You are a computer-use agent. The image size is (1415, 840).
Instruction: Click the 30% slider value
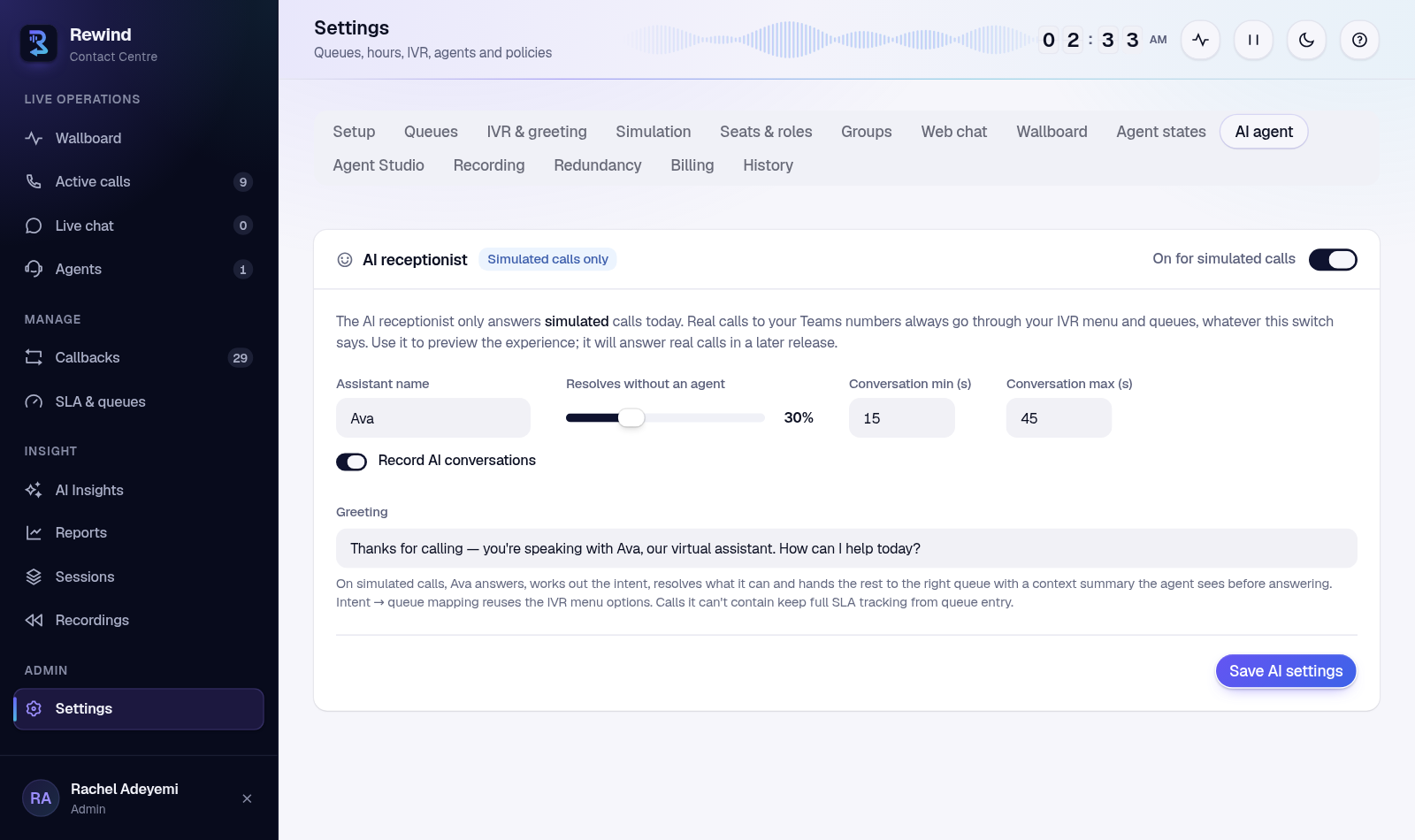(799, 417)
